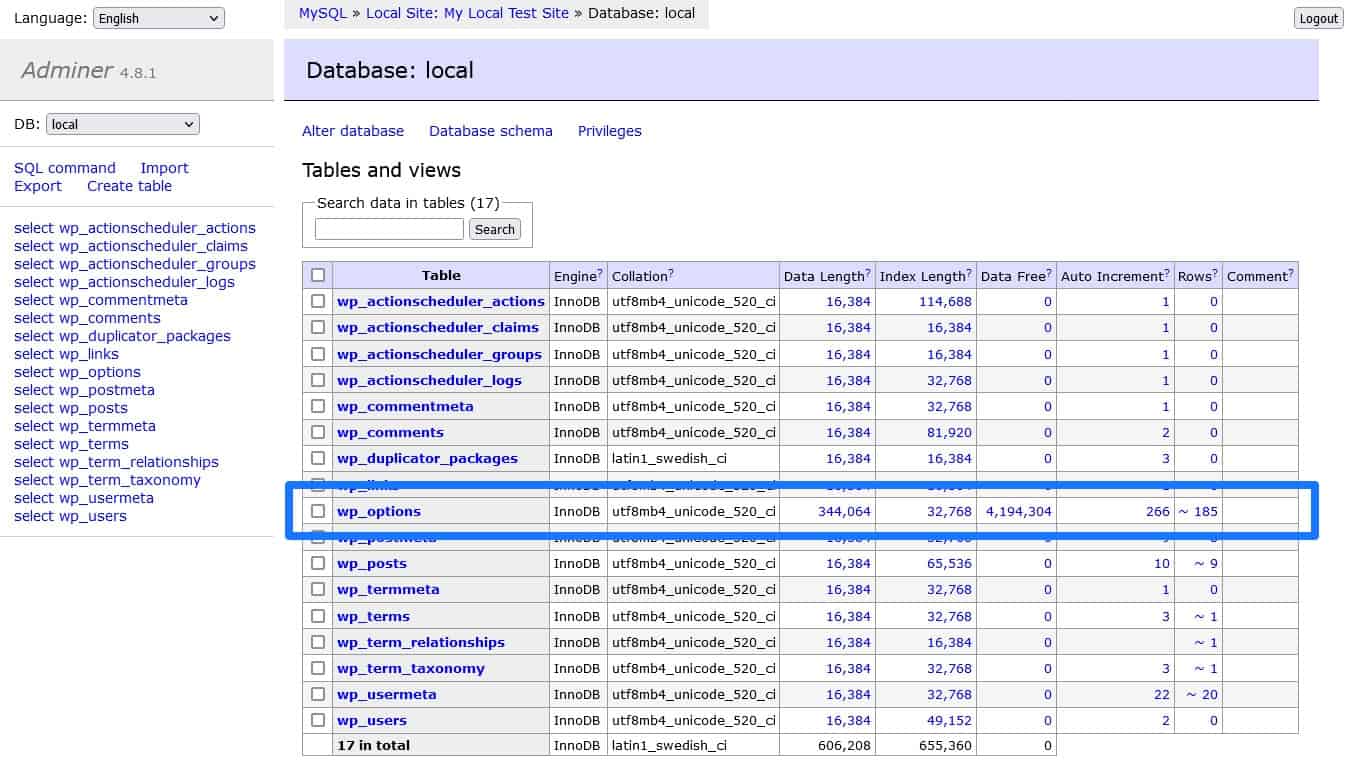This screenshot has width=1364, height=772.
Task: Click sidebar select wp_links
Action: 66,354
